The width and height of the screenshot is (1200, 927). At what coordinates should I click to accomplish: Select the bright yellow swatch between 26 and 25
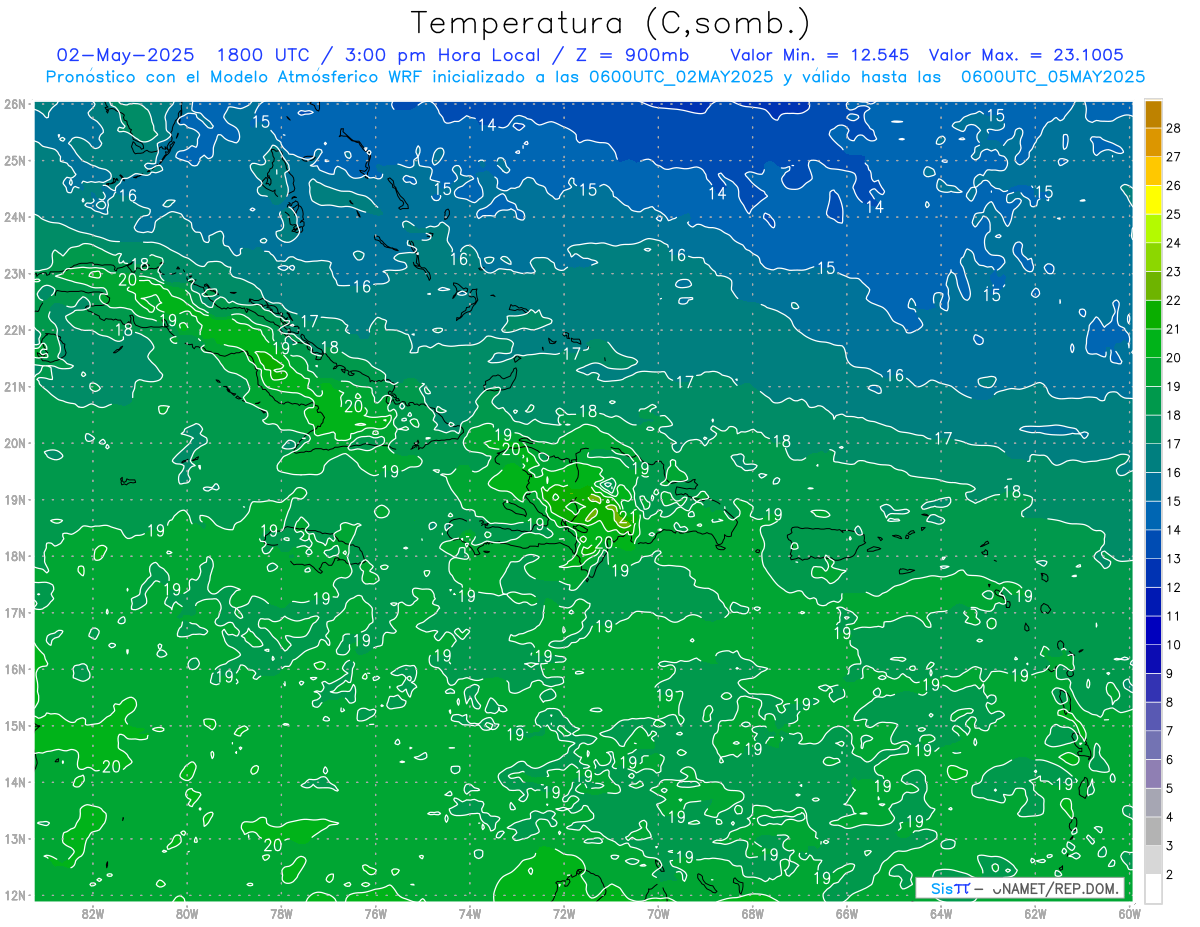[x=1153, y=200]
